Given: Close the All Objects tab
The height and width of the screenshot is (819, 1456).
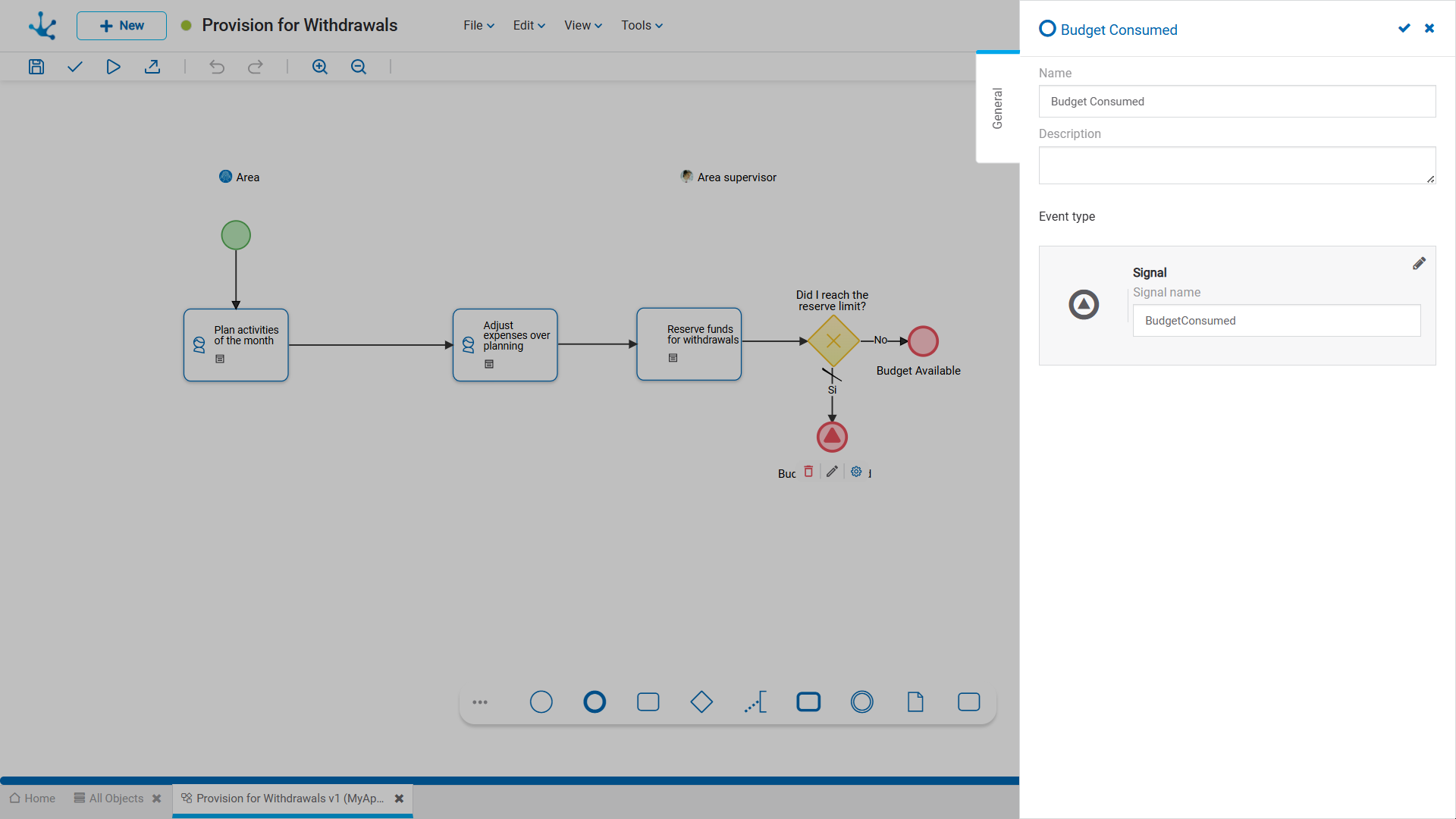Looking at the screenshot, I should tap(157, 799).
